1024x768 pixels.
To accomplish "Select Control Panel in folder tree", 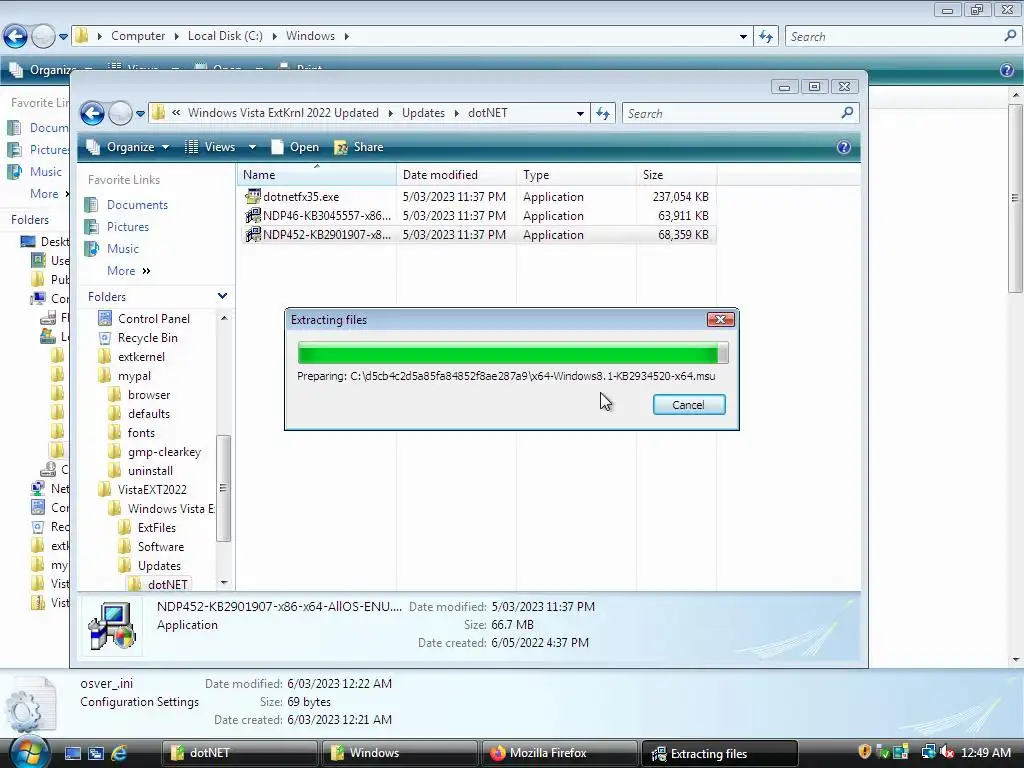I will click(154, 319).
